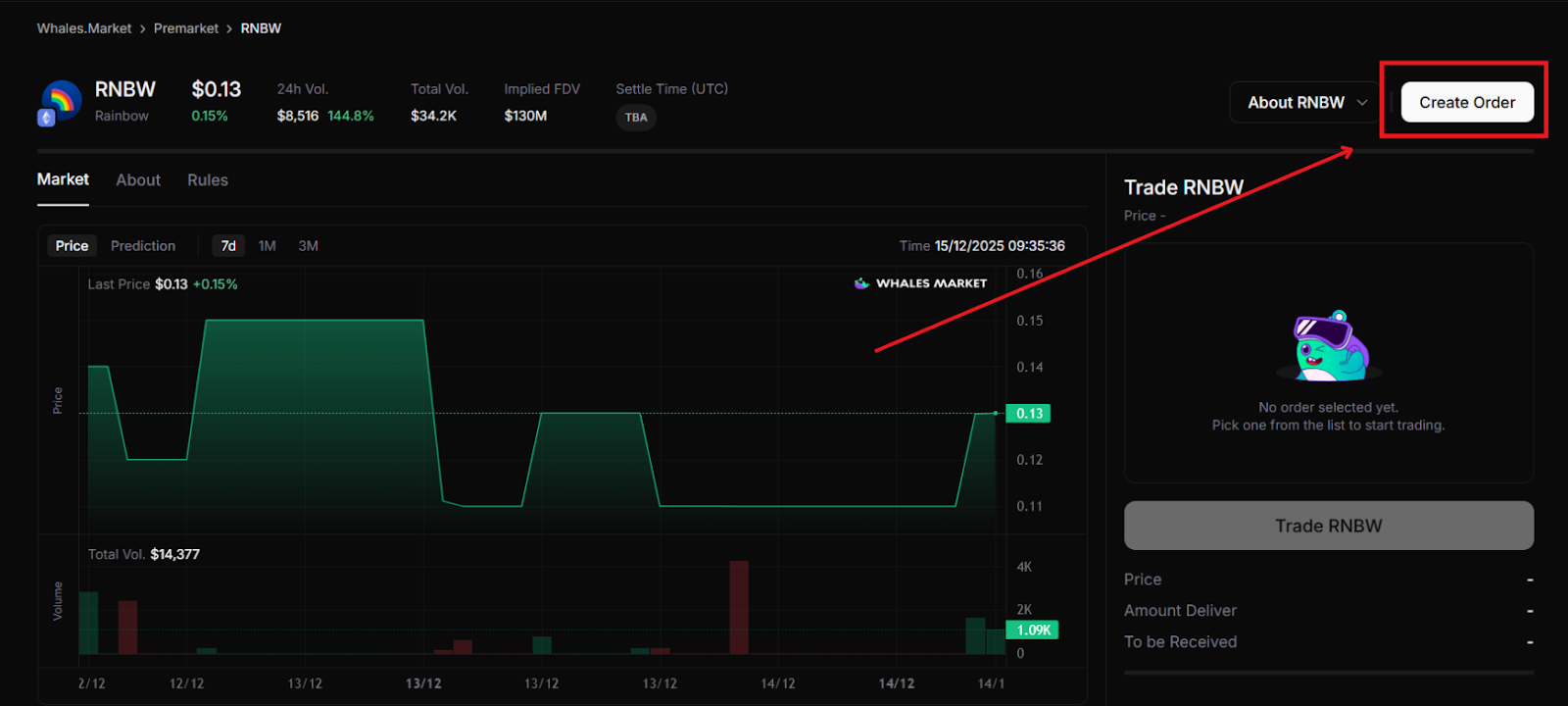1568x706 pixels.
Task: Click the RNBW rainbow token logo
Action: [x=63, y=99]
